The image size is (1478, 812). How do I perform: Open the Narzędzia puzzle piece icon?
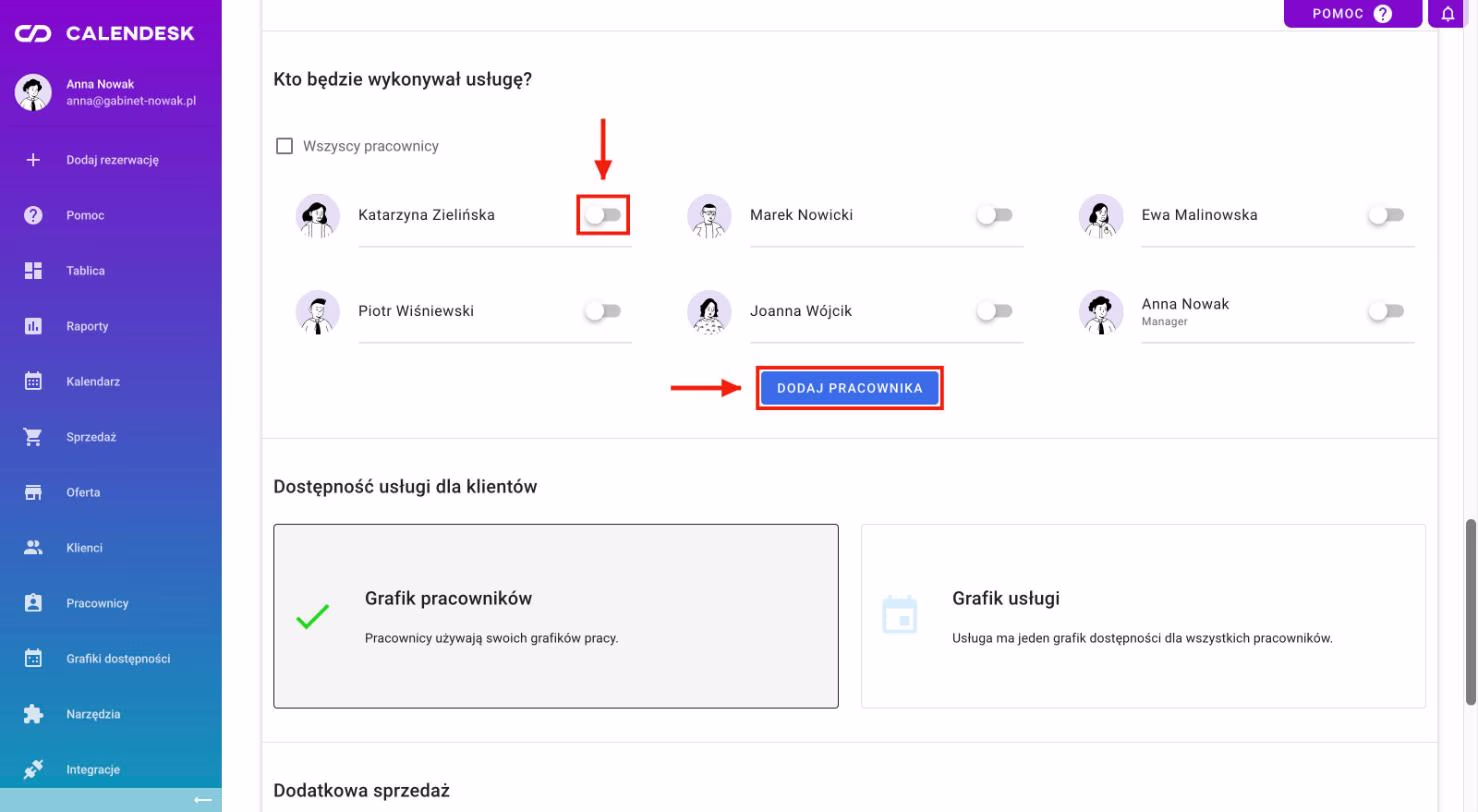[33, 714]
